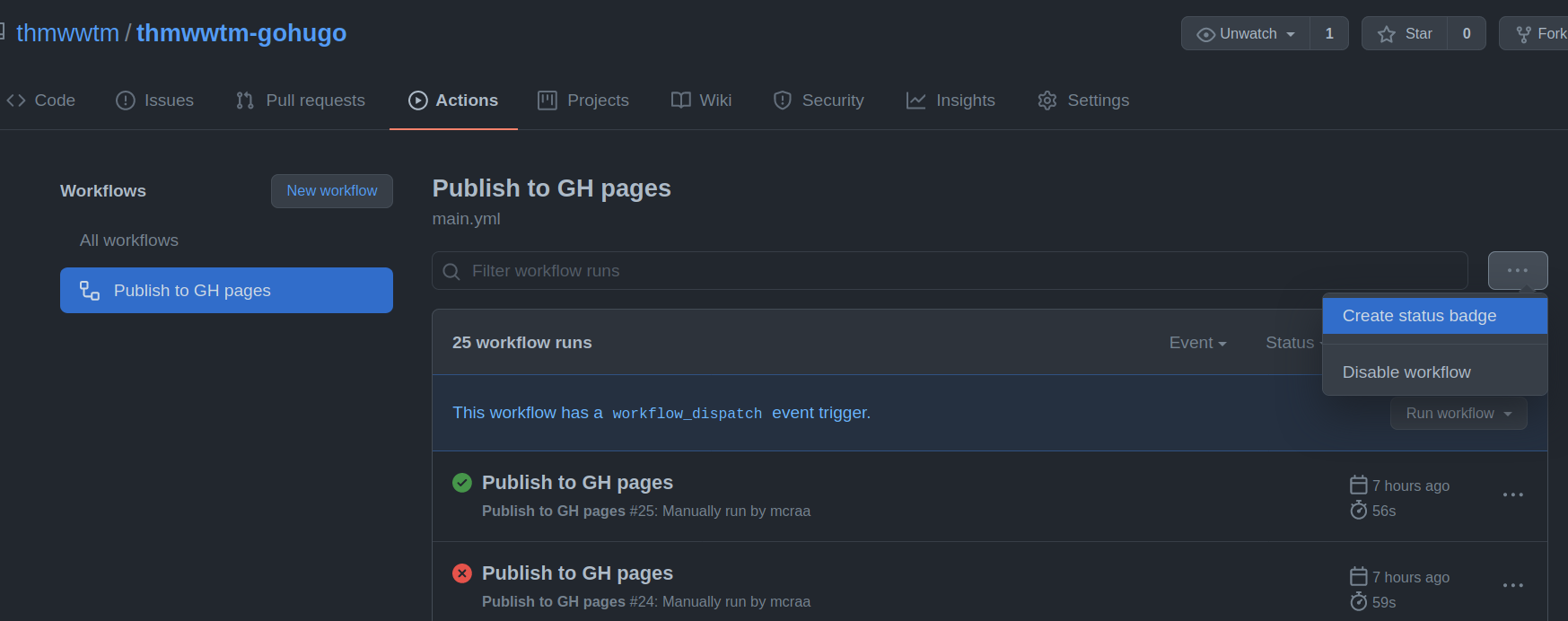Open the Code tab

41,101
